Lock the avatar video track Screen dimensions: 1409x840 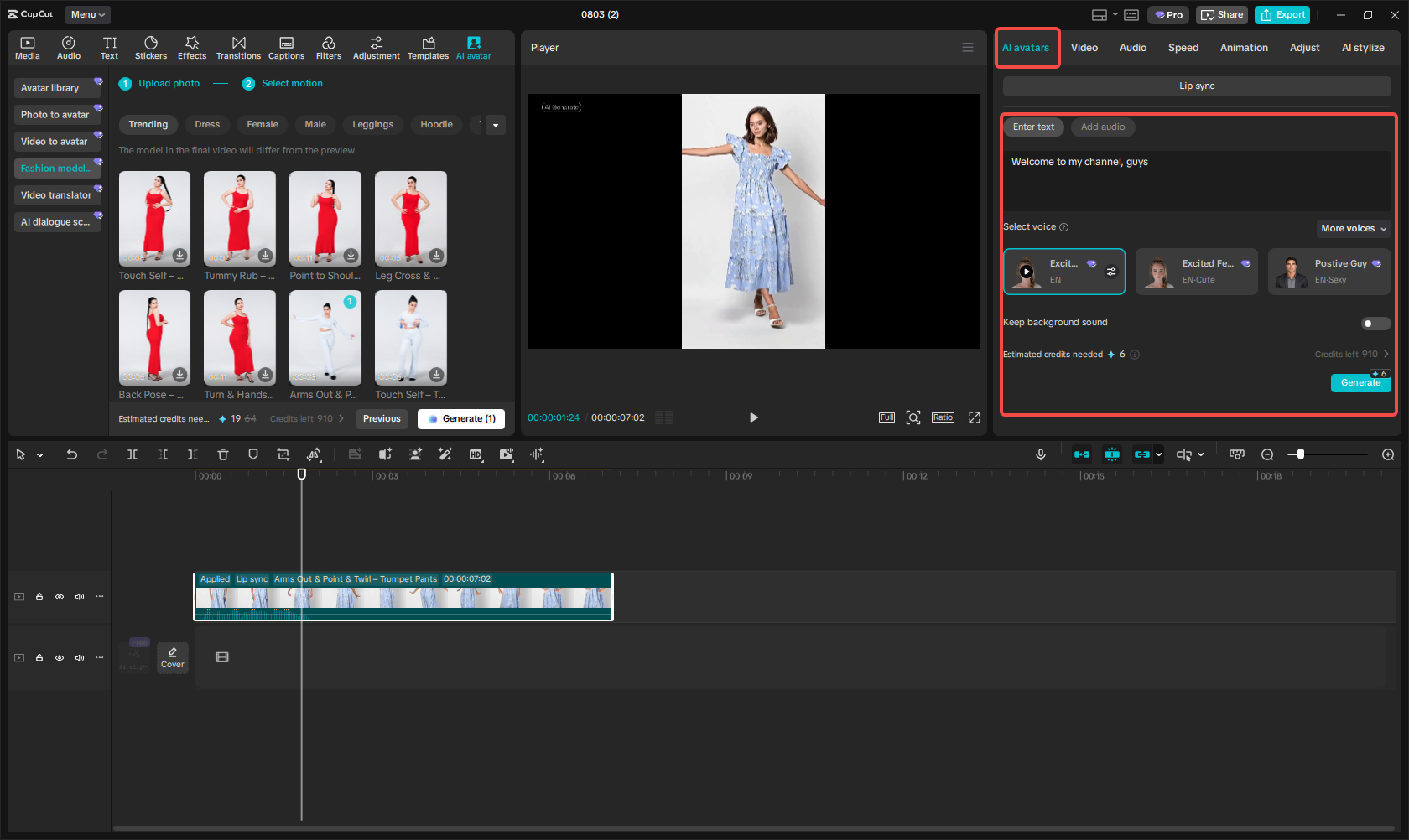tap(39, 596)
